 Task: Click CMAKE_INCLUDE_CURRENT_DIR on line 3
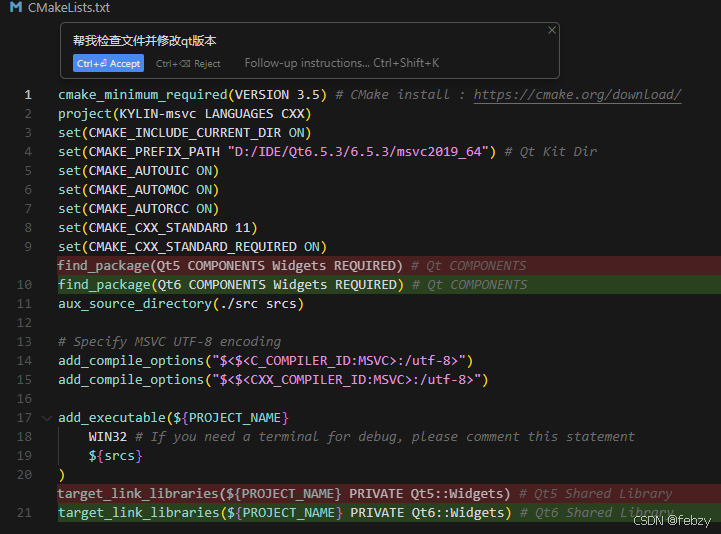pos(184,133)
